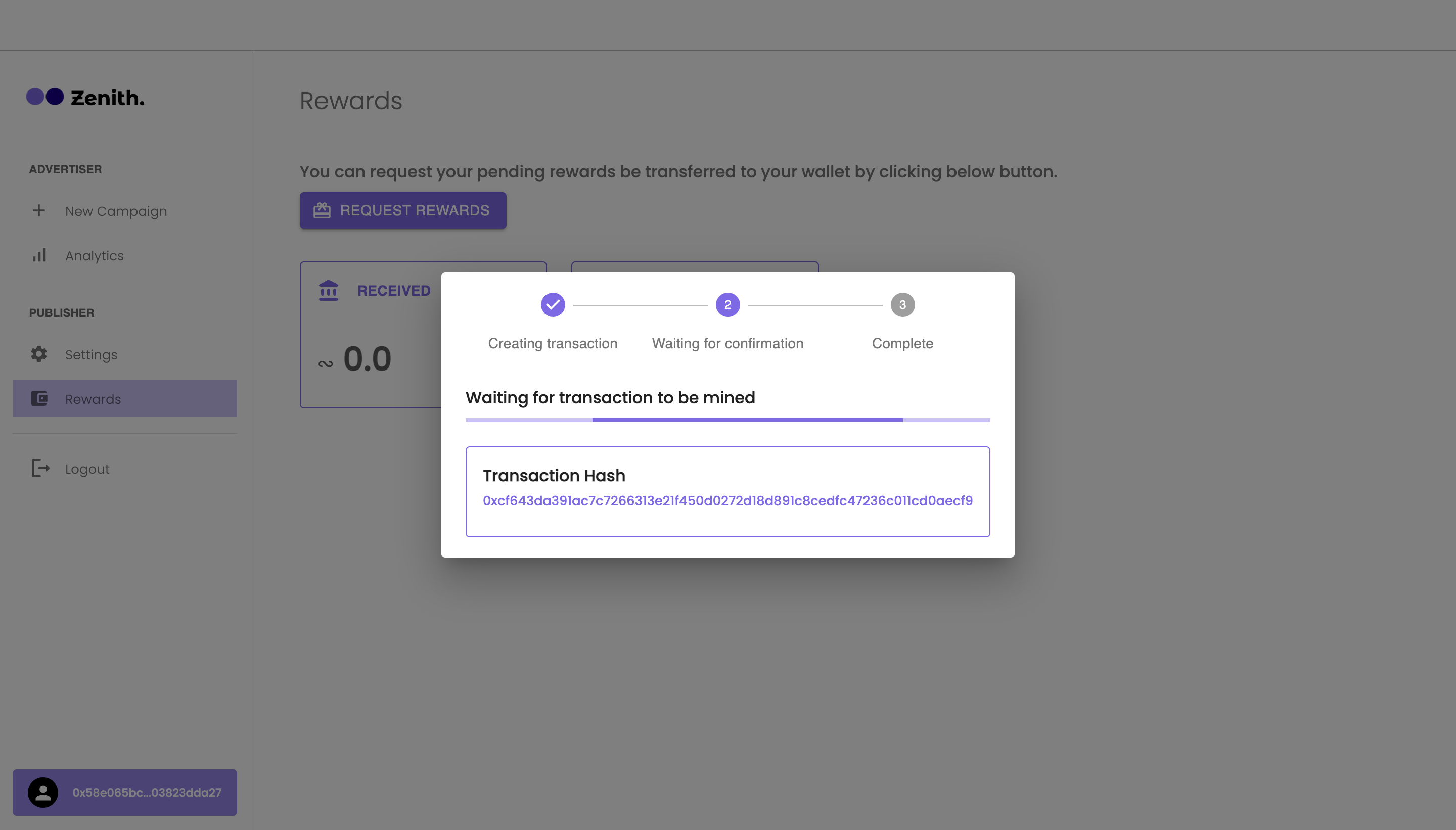Open the New Campaign menu item
This screenshot has height=830, width=1456.
pos(116,211)
